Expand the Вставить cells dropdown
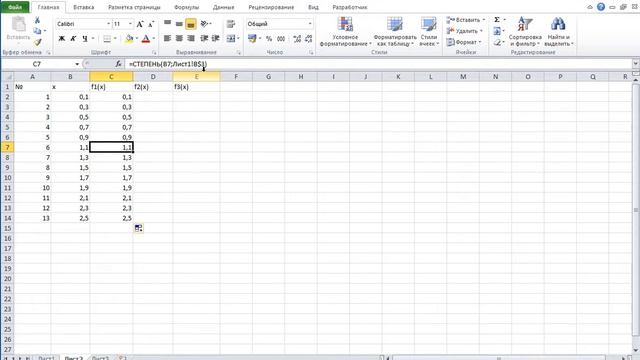Viewport: 640px width, 360px height. 484,20
